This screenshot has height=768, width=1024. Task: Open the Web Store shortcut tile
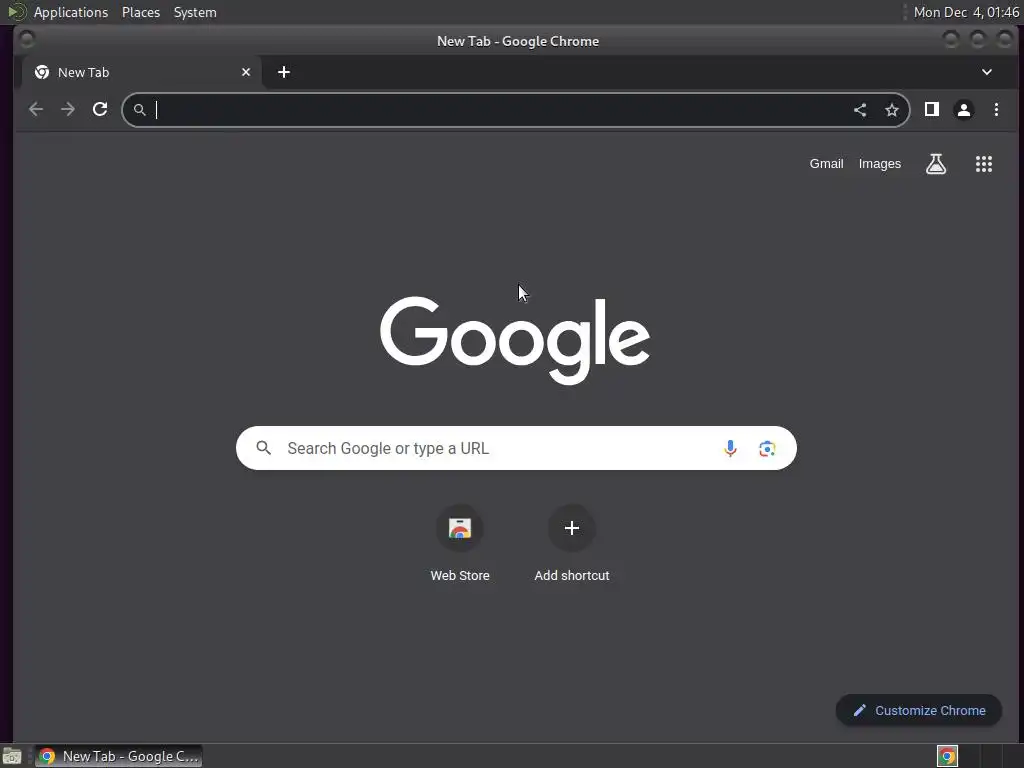pos(460,528)
